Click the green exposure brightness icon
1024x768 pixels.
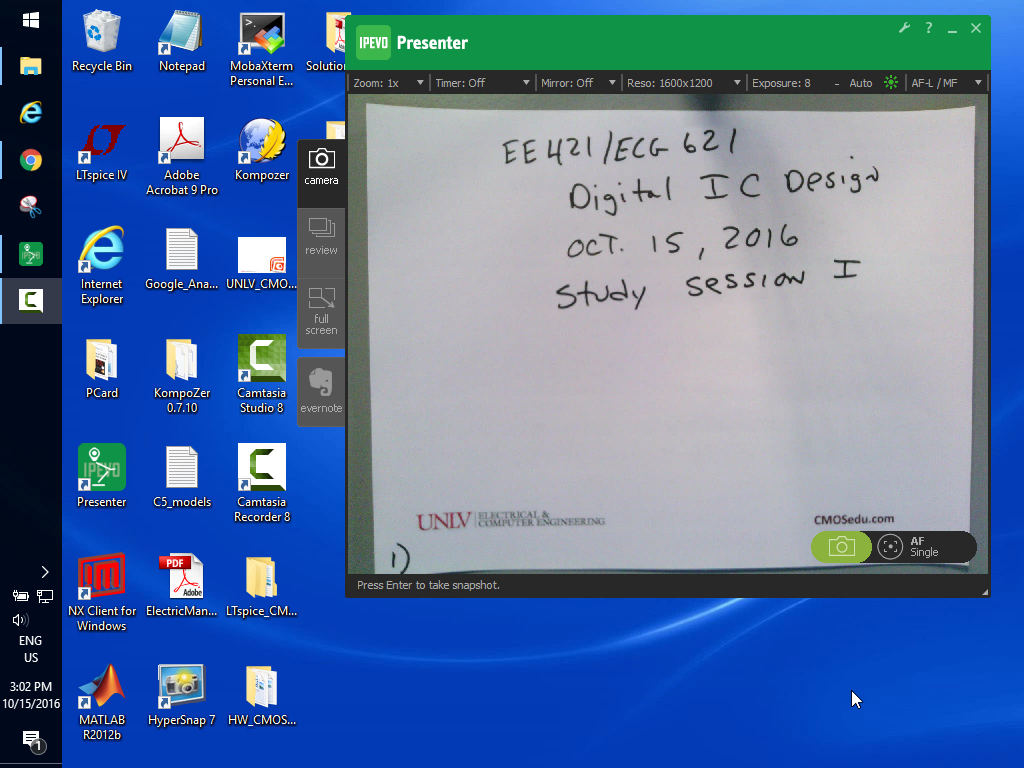click(891, 82)
